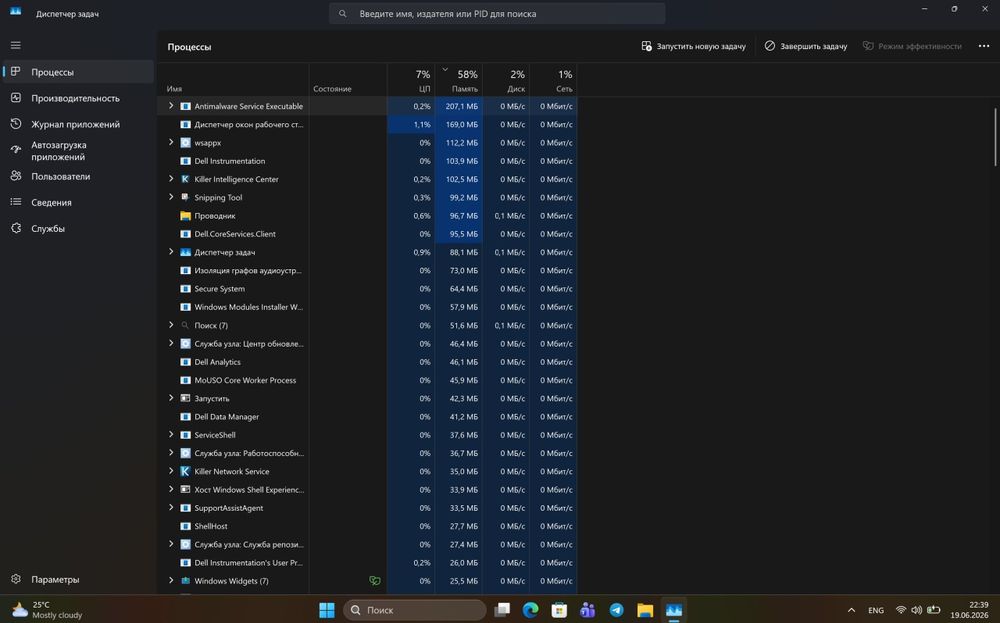
Task: Sort by ЦП column header
Action: [411, 80]
